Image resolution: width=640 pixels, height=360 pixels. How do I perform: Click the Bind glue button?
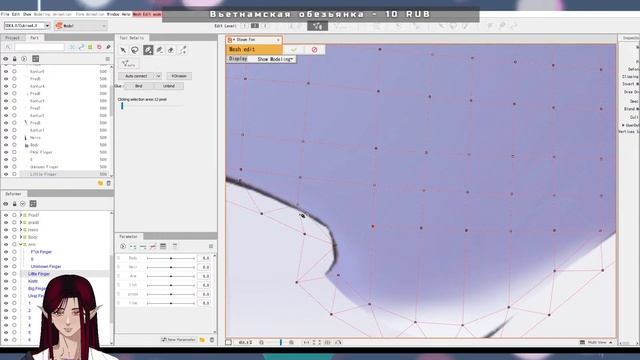[x=139, y=86]
